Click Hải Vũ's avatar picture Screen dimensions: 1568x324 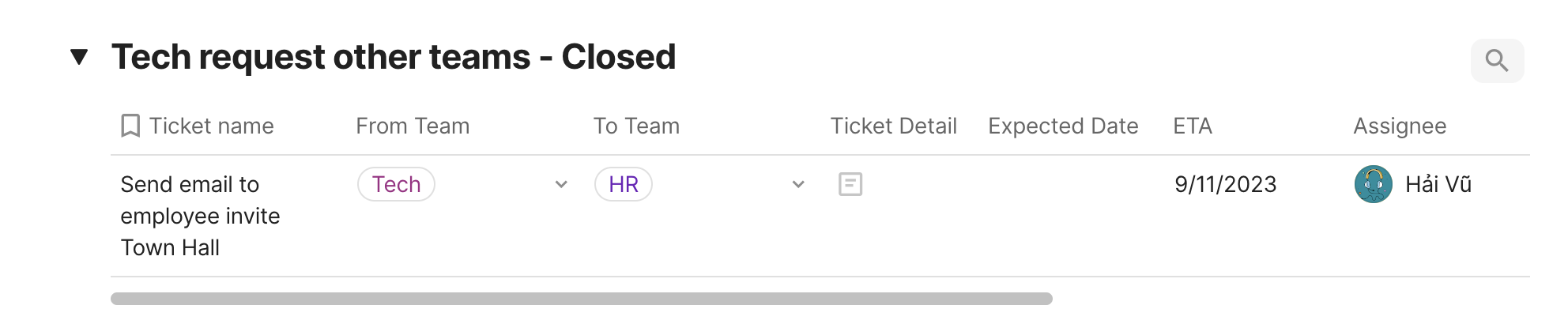tap(1374, 184)
